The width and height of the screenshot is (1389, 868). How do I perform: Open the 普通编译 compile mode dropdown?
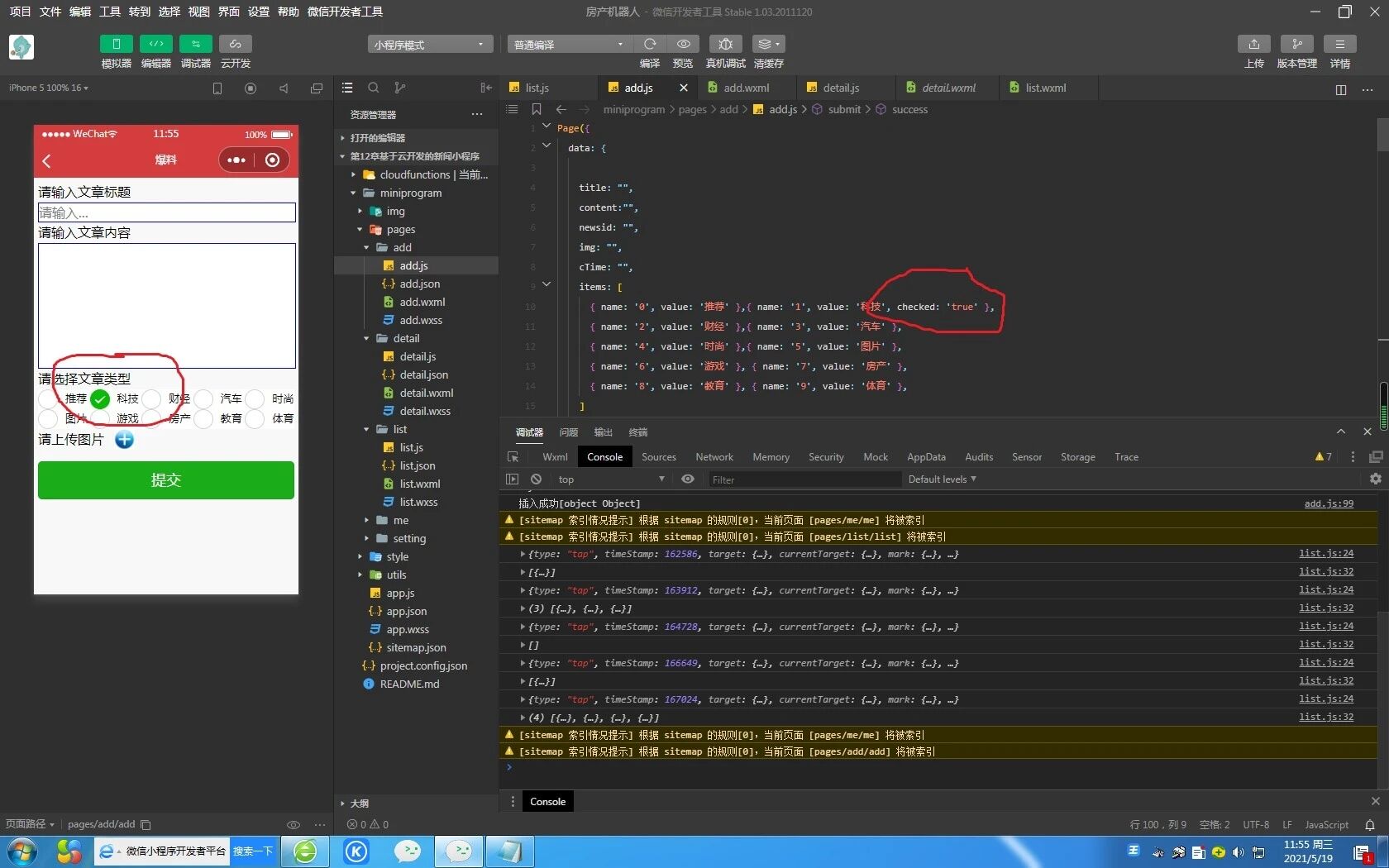(569, 45)
